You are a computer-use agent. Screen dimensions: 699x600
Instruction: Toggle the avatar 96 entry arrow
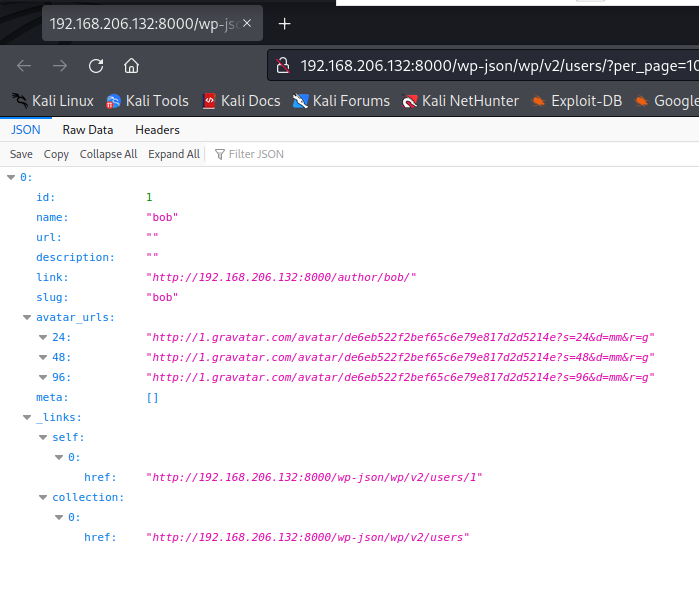pos(43,378)
